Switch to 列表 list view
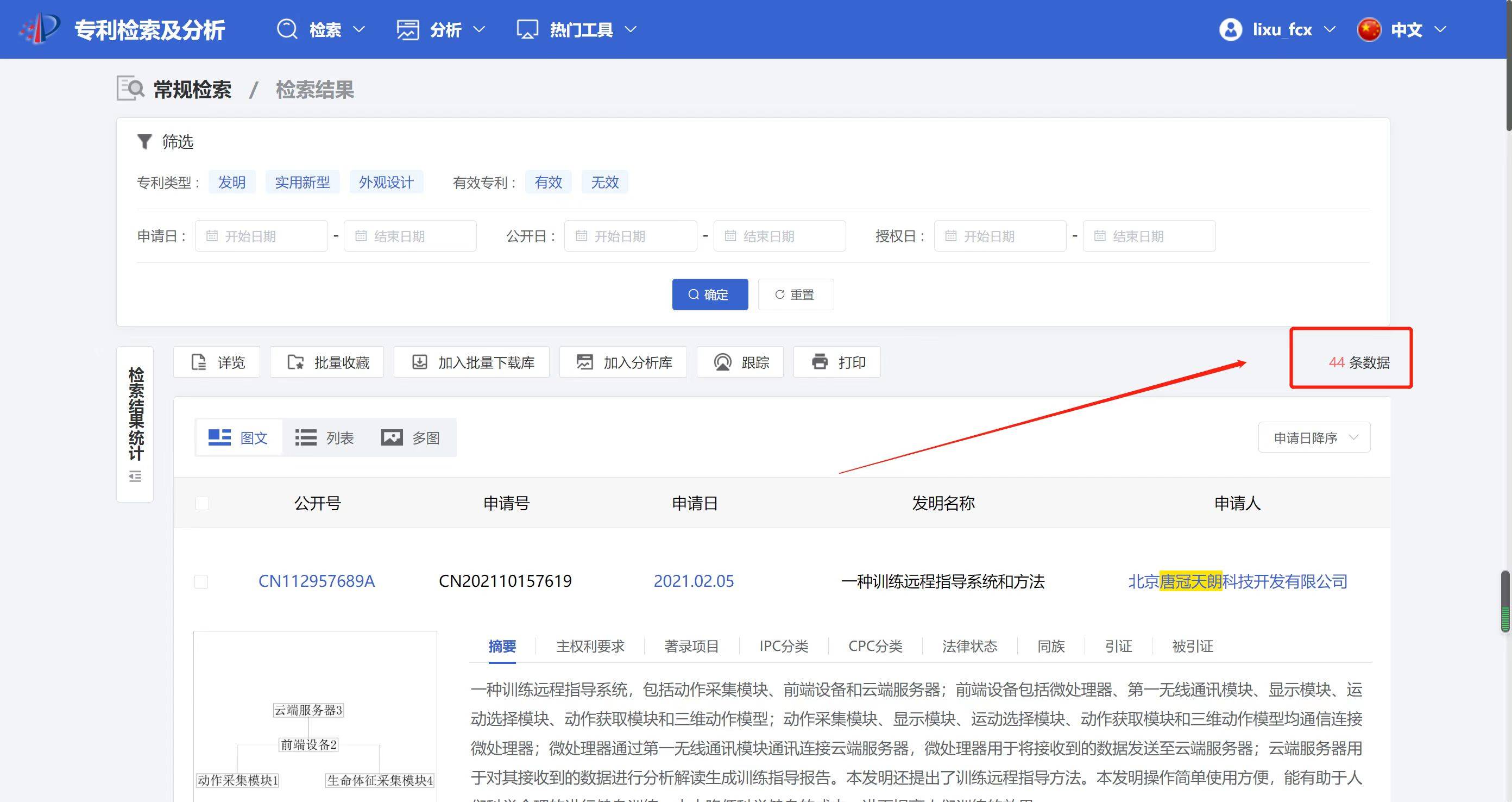The image size is (1512, 802). click(x=324, y=438)
